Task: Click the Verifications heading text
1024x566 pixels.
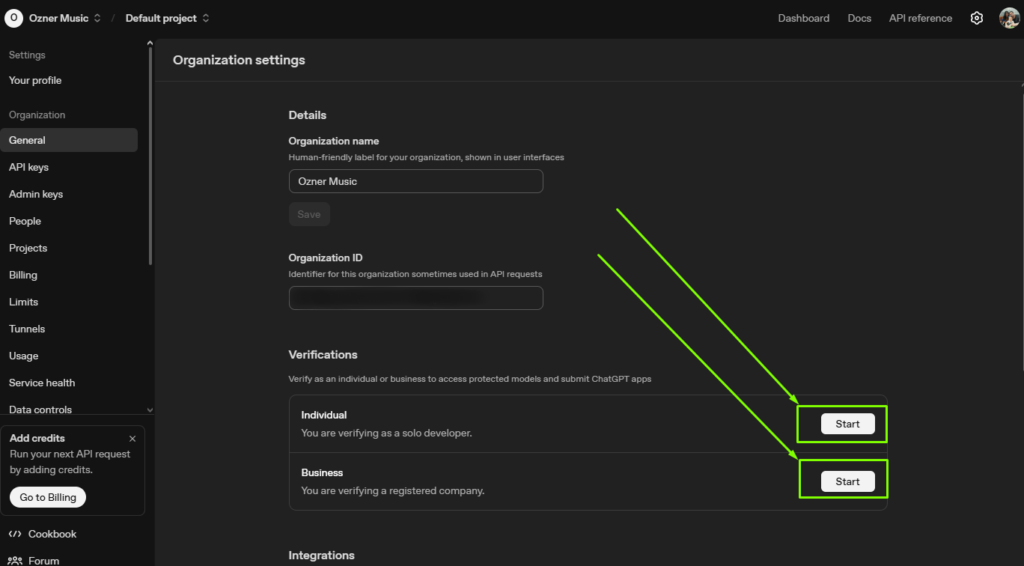Action: [x=323, y=355]
